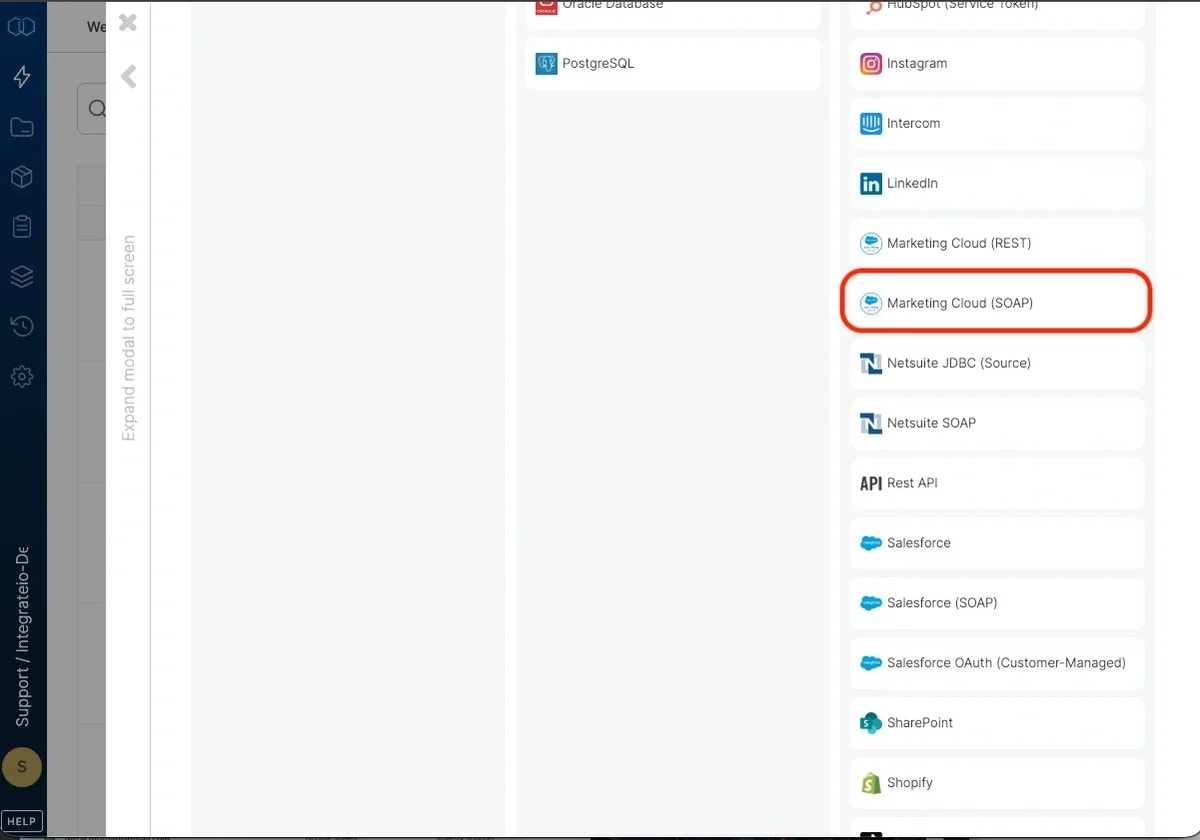Select Salesforce OAuth (Customer-Managed) connection

point(998,663)
